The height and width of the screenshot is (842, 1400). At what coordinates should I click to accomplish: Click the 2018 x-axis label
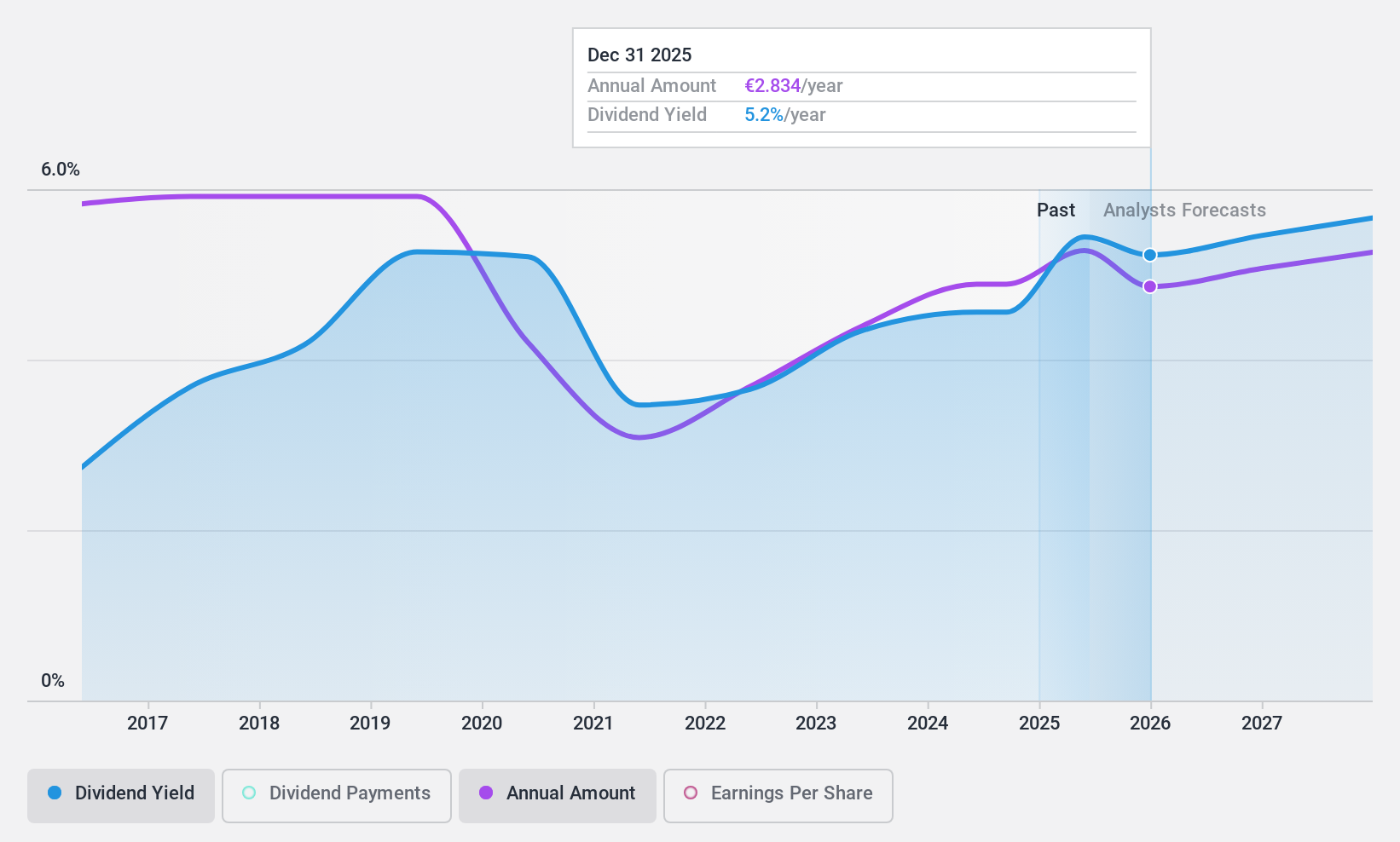pos(259,724)
